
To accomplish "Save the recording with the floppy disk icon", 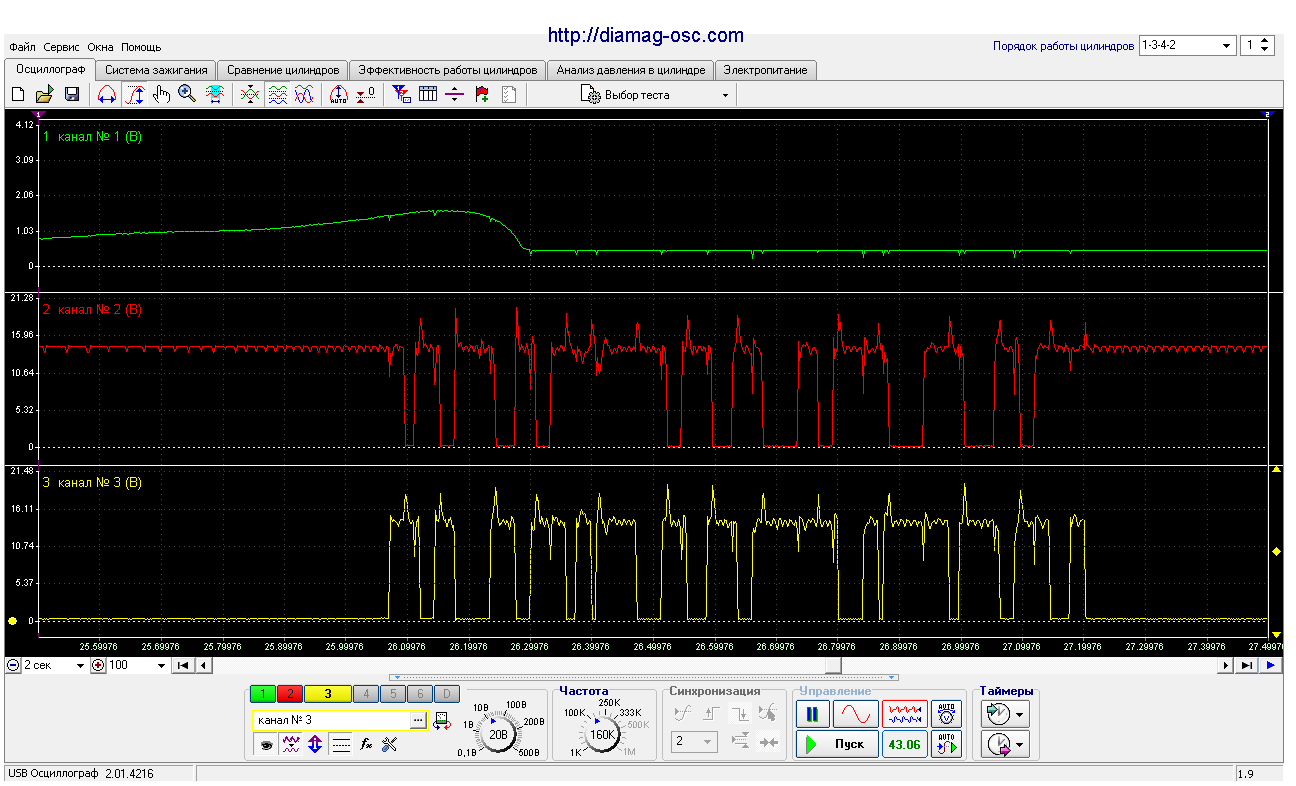I will pyautogui.click(x=72, y=95).
